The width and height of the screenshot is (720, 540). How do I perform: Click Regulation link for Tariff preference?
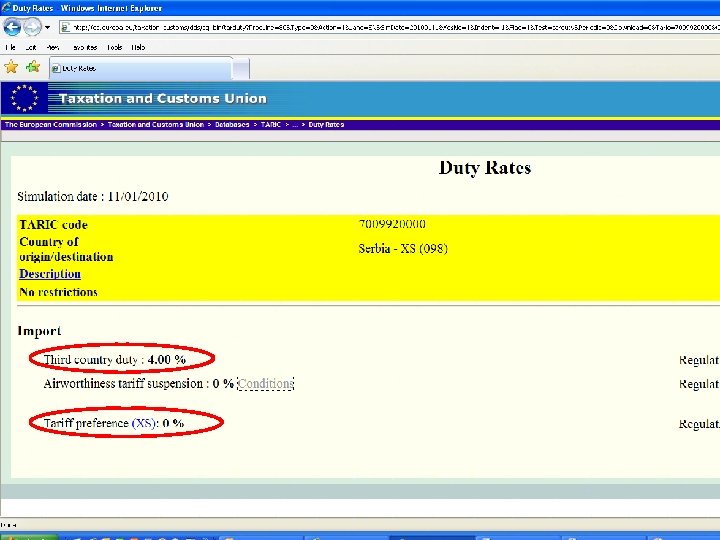click(x=699, y=424)
